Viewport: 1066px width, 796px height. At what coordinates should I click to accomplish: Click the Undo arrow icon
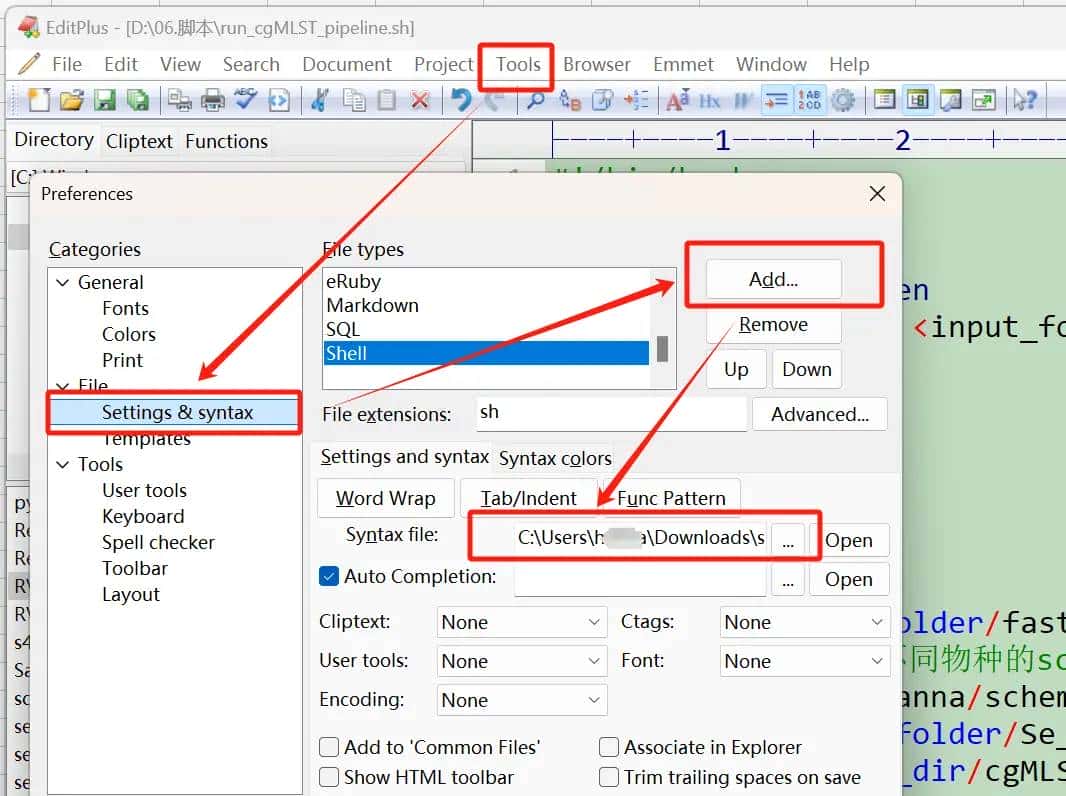pyautogui.click(x=461, y=100)
